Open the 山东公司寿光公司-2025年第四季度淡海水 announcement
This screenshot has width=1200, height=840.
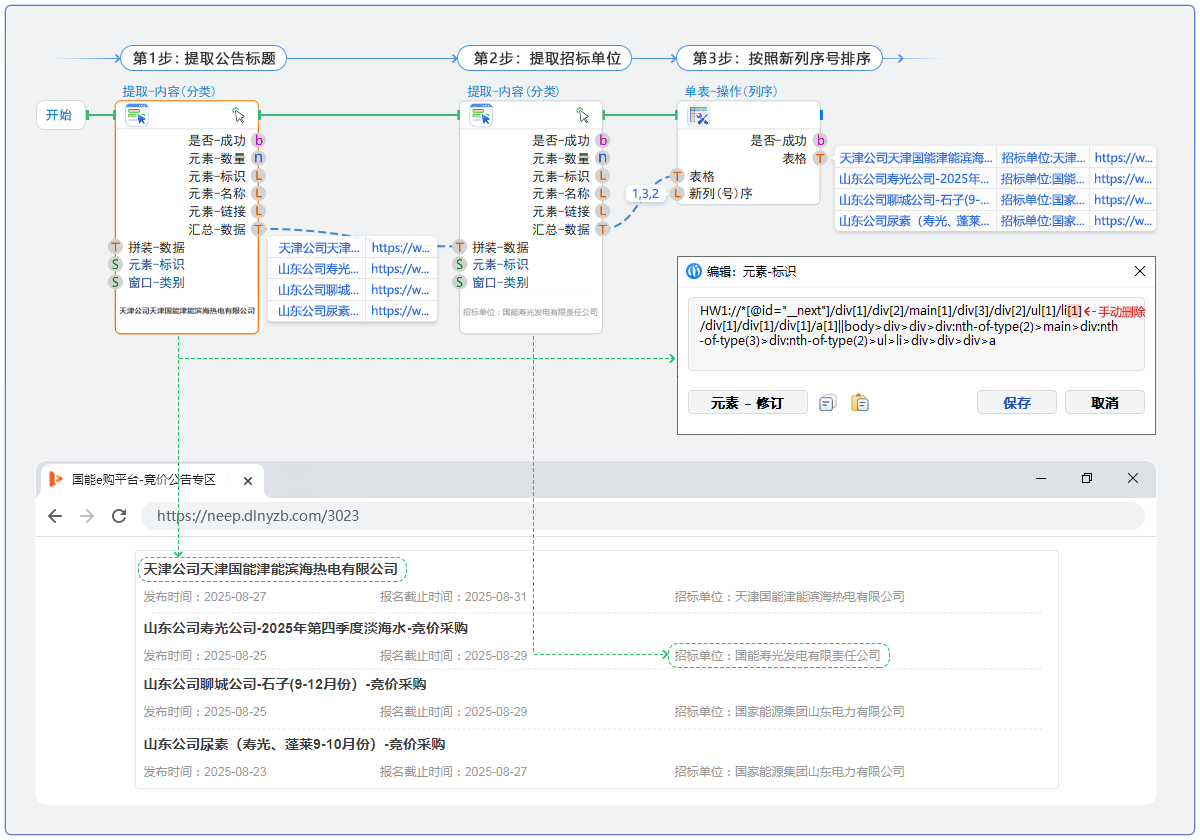click(306, 628)
